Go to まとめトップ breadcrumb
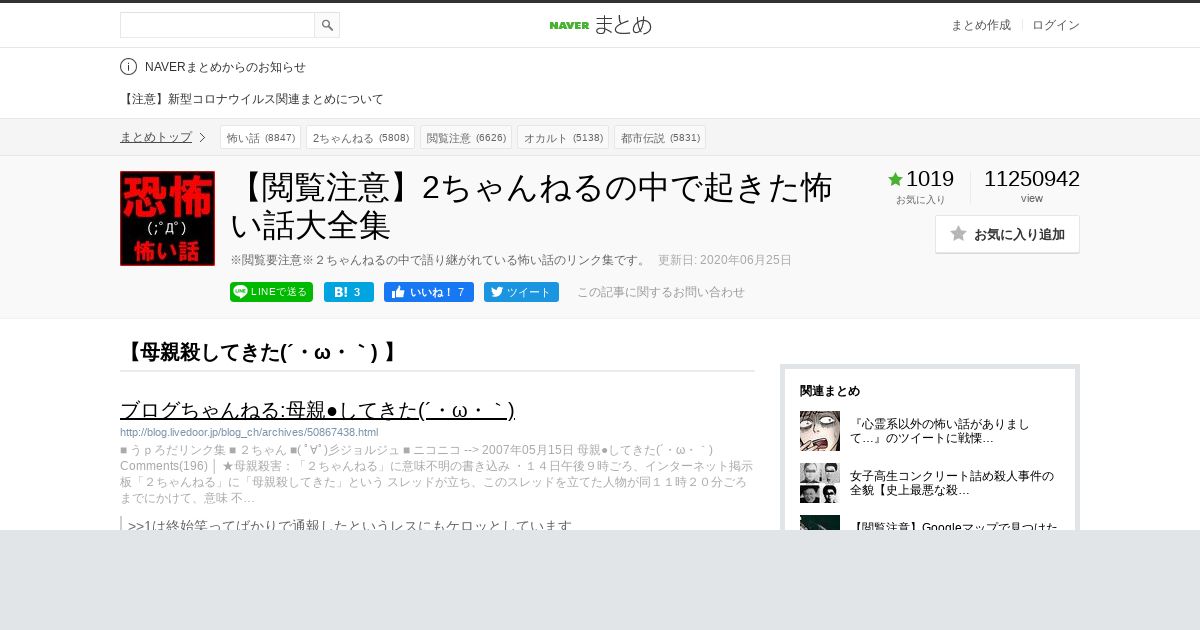 (x=156, y=137)
